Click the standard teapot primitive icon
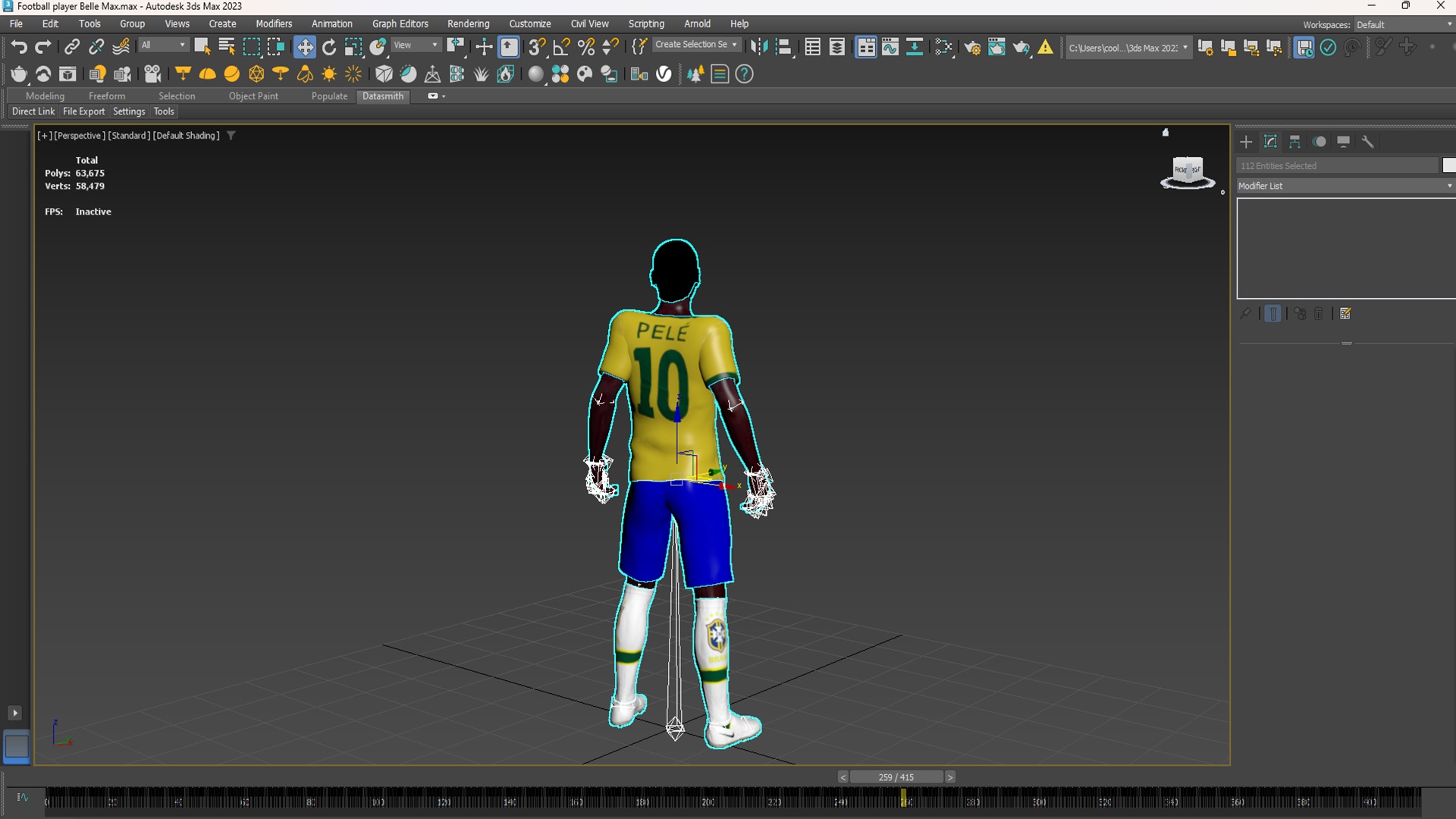Screen dimensions: 1456x819 click(x=19, y=74)
